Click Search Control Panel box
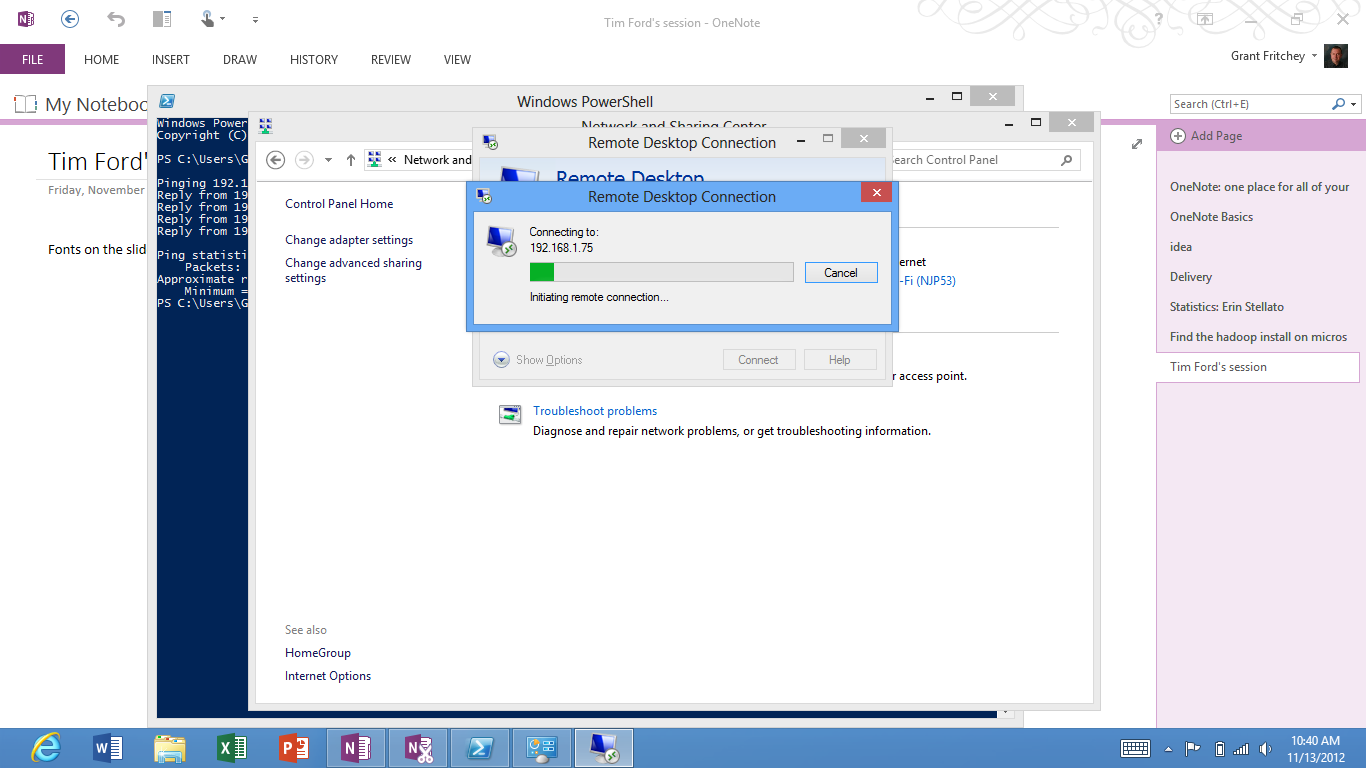Screen dimensions: 1366x768 pyautogui.click(x=982, y=160)
